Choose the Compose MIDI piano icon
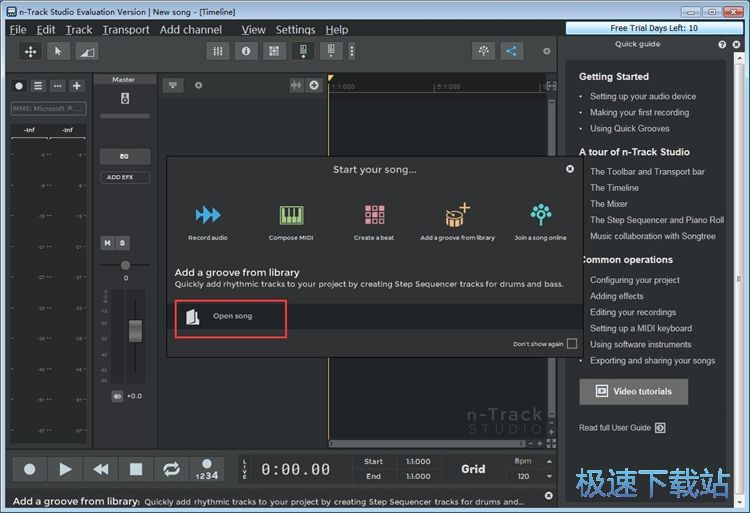Image resolution: width=750 pixels, height=513 pixels. pos(291,214)
